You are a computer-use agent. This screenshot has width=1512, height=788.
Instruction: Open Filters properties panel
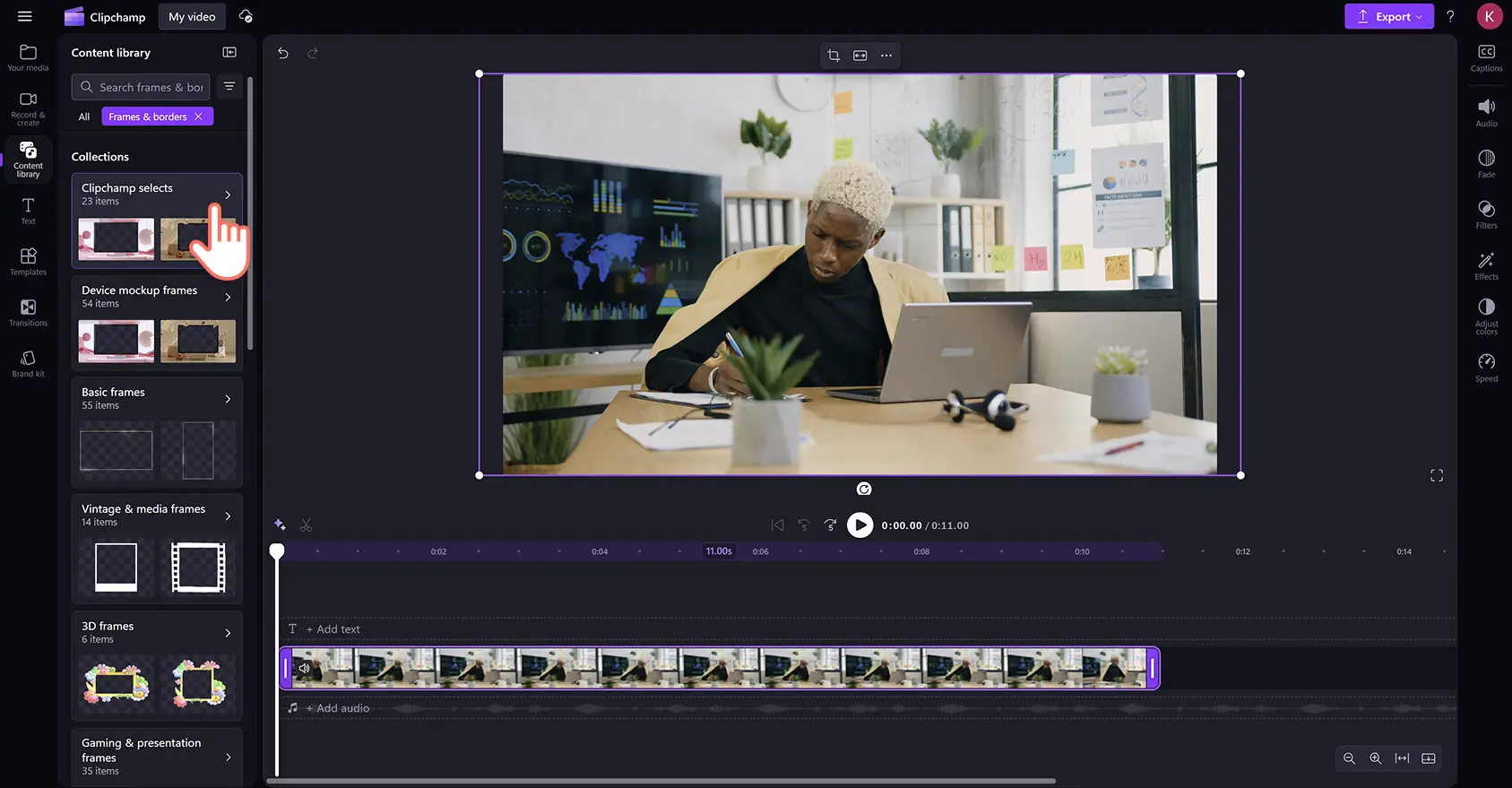click(x=1486, y=215)
